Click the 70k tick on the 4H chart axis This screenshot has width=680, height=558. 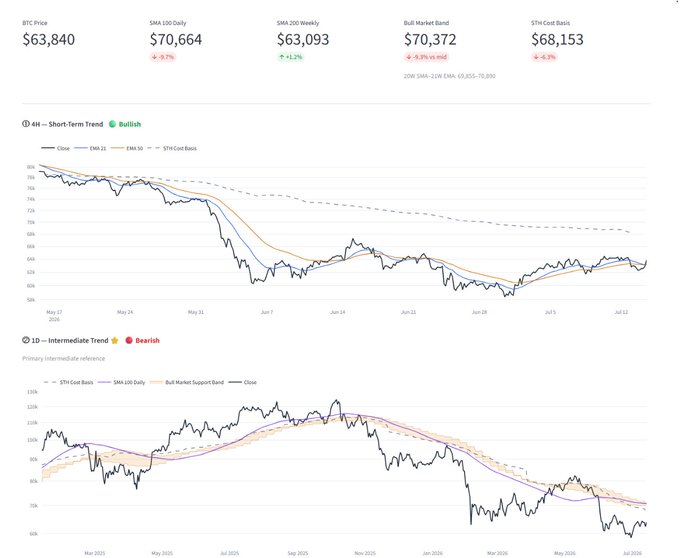[x=31, y=222]
